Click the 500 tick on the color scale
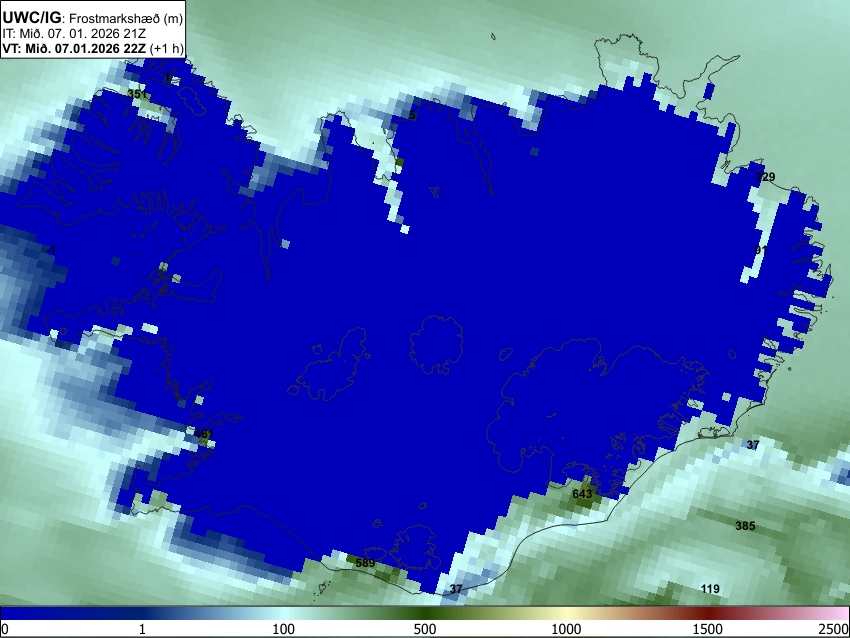The image size is (850, 638). pyautogui.click(x=425, y=629)
